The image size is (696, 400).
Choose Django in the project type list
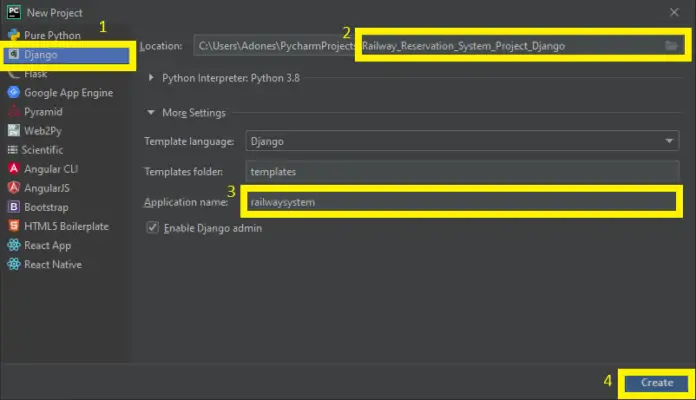(42, 54)
